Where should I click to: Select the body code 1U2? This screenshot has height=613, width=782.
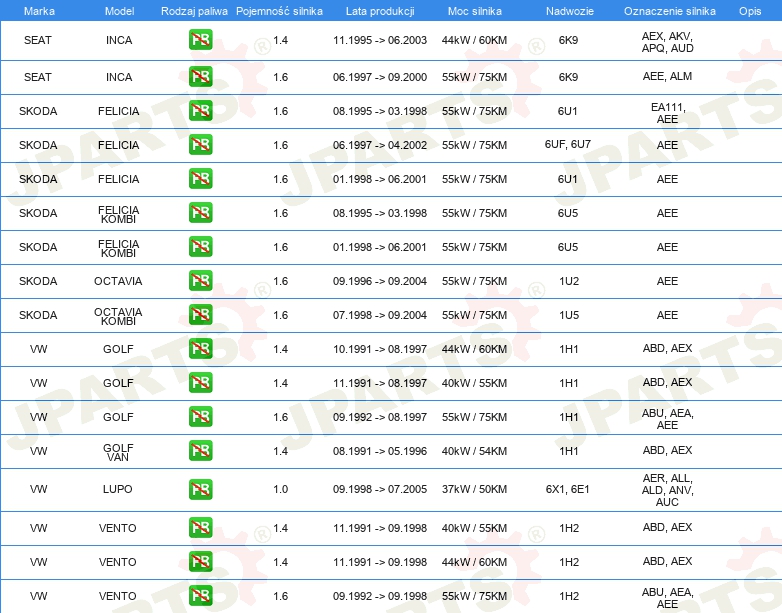tap(569, 281)
